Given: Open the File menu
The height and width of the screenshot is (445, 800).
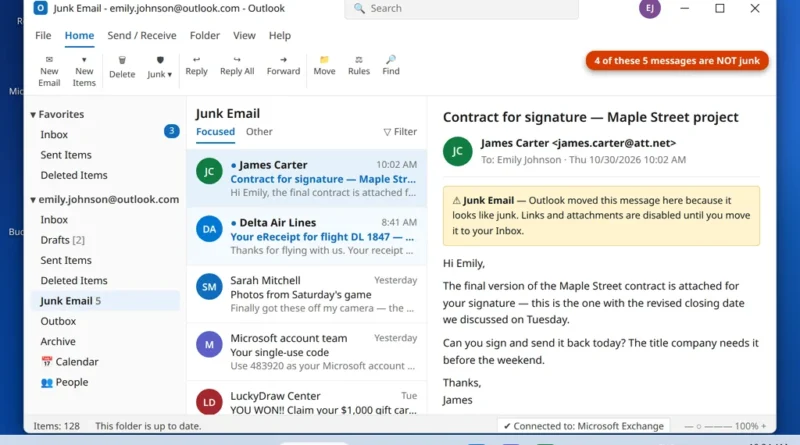Looking at the screenshot, I should tap(43, 35).
